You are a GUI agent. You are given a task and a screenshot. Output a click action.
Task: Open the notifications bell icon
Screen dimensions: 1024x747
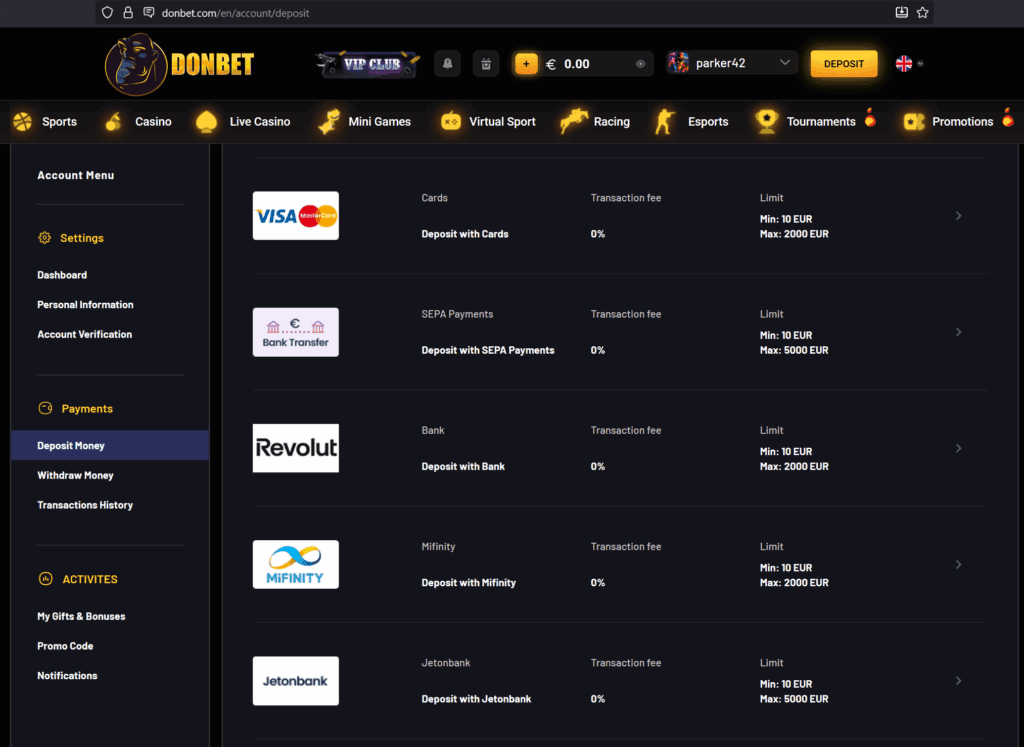[x=447, y=63]
